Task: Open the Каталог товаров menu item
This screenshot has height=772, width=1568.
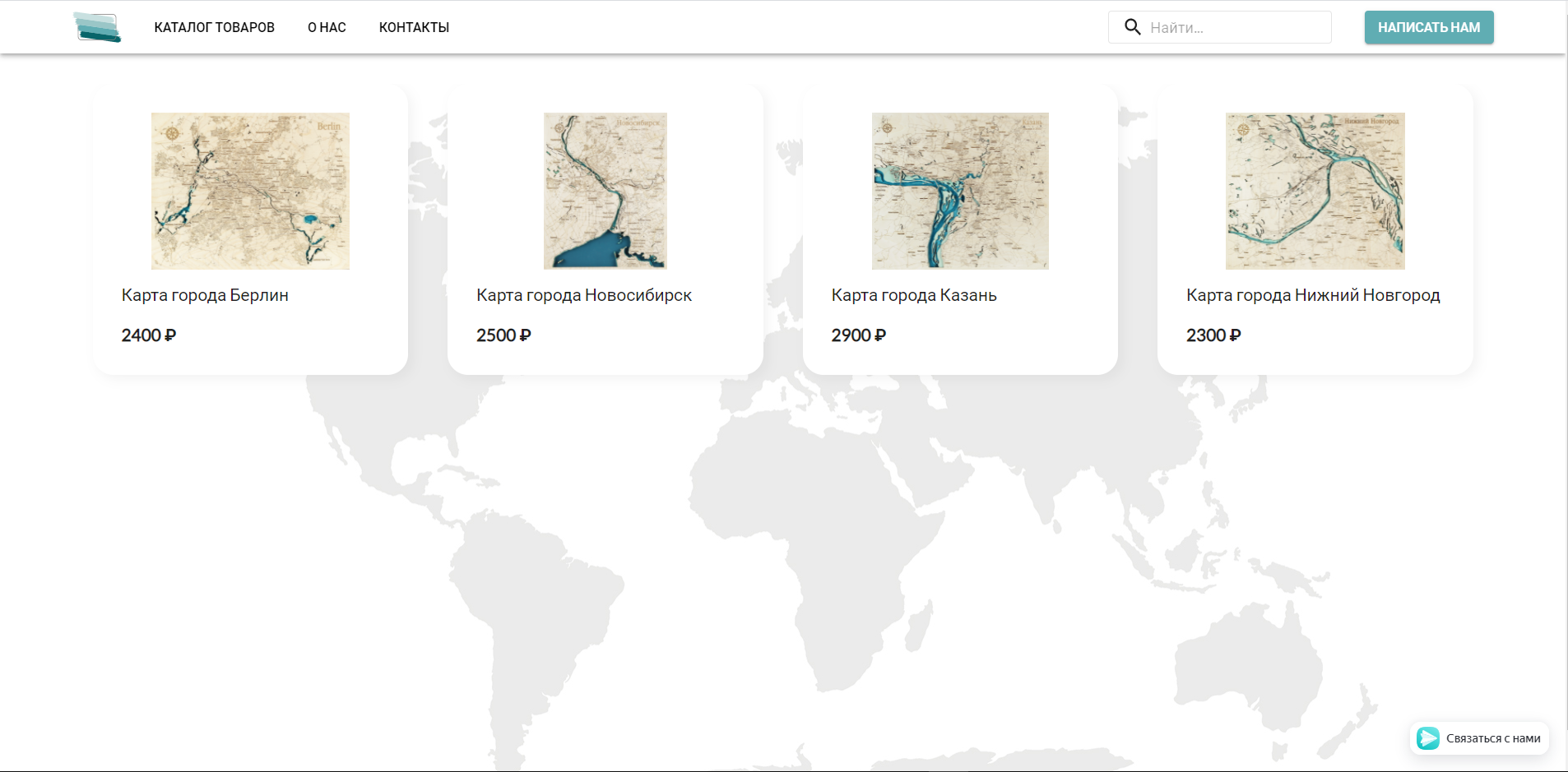Action: click(x=215, y=27)
